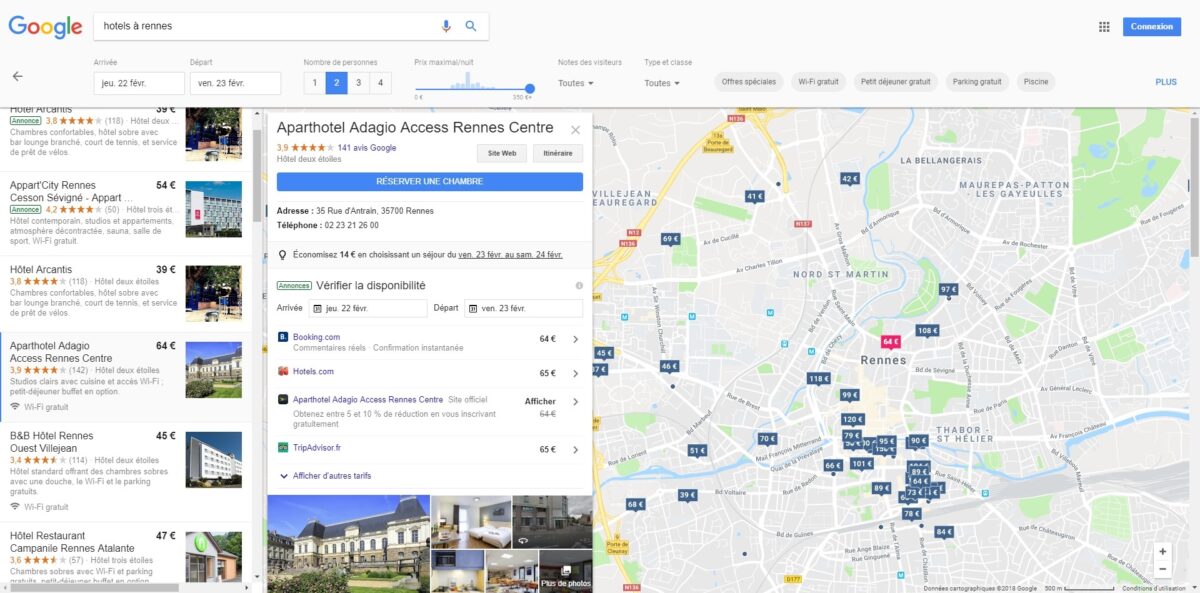This screenshot has height=593, width=1200.
Task: Click the info icon beside Vérifier la disponibilité
Action: (579, 286)
